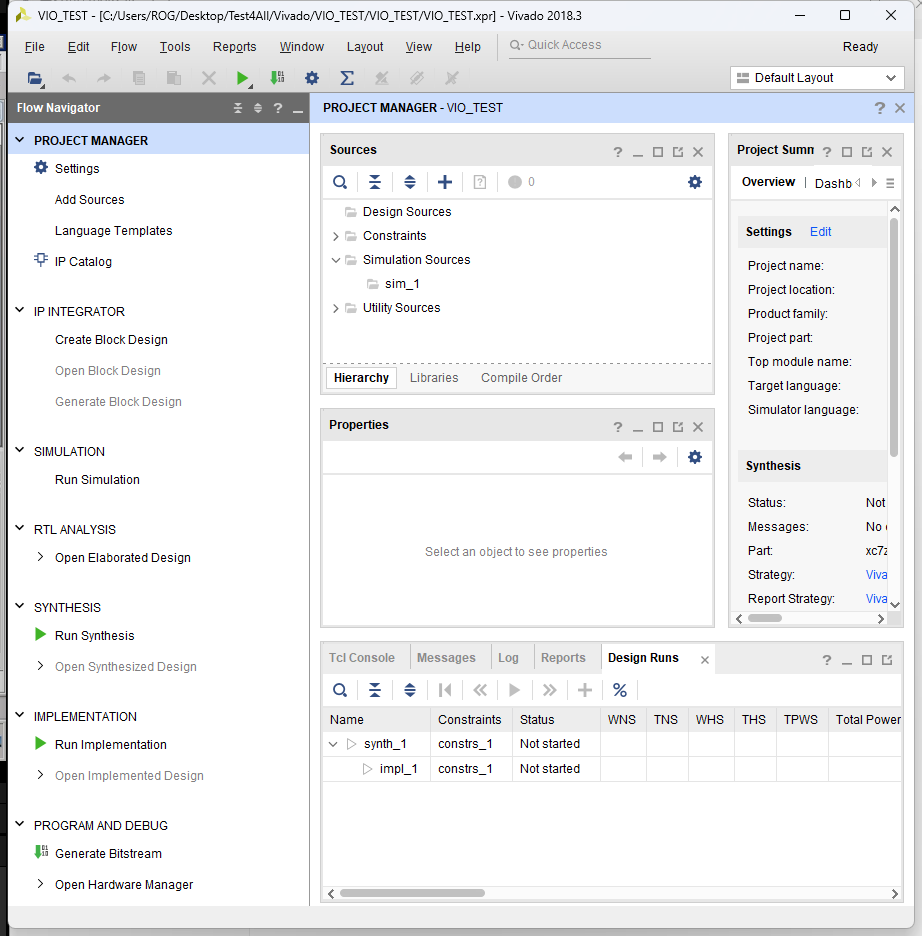Screen dimensions: 922x936
Task: Click Properties panel back arrow
Action: click(625, 457)
